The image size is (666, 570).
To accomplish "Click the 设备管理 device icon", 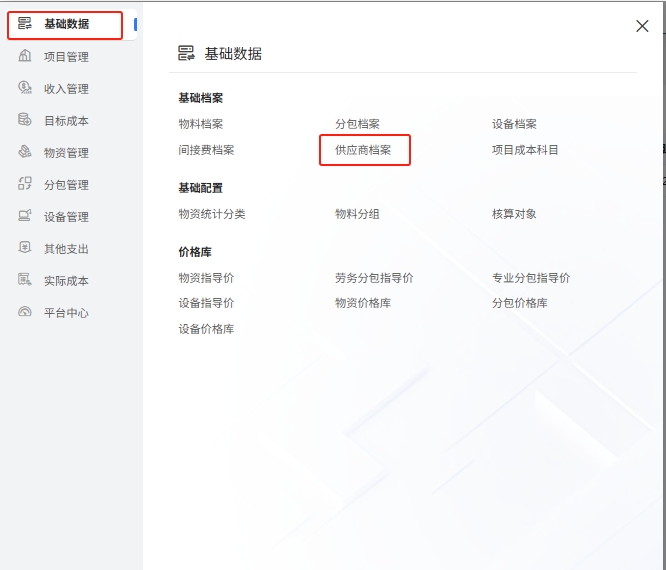I will tap(25, 216).
